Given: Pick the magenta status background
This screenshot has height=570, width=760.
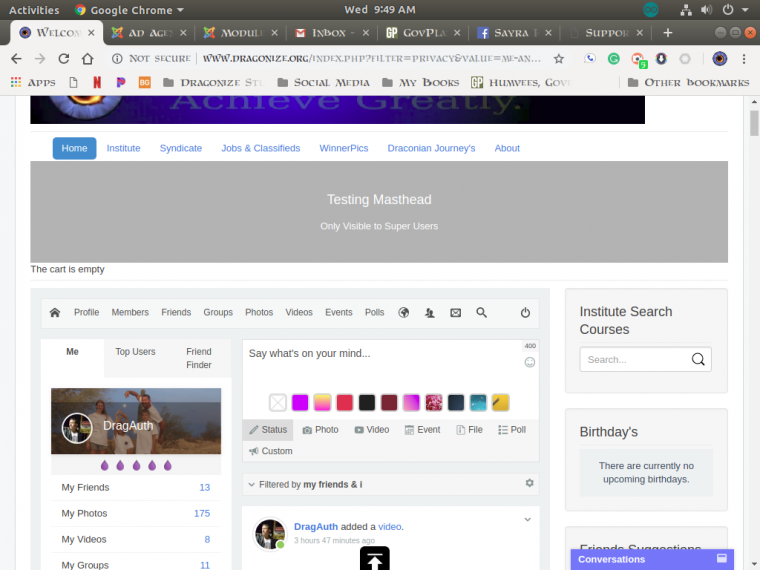Looking at the screenshot, I should tap(300, 403).
